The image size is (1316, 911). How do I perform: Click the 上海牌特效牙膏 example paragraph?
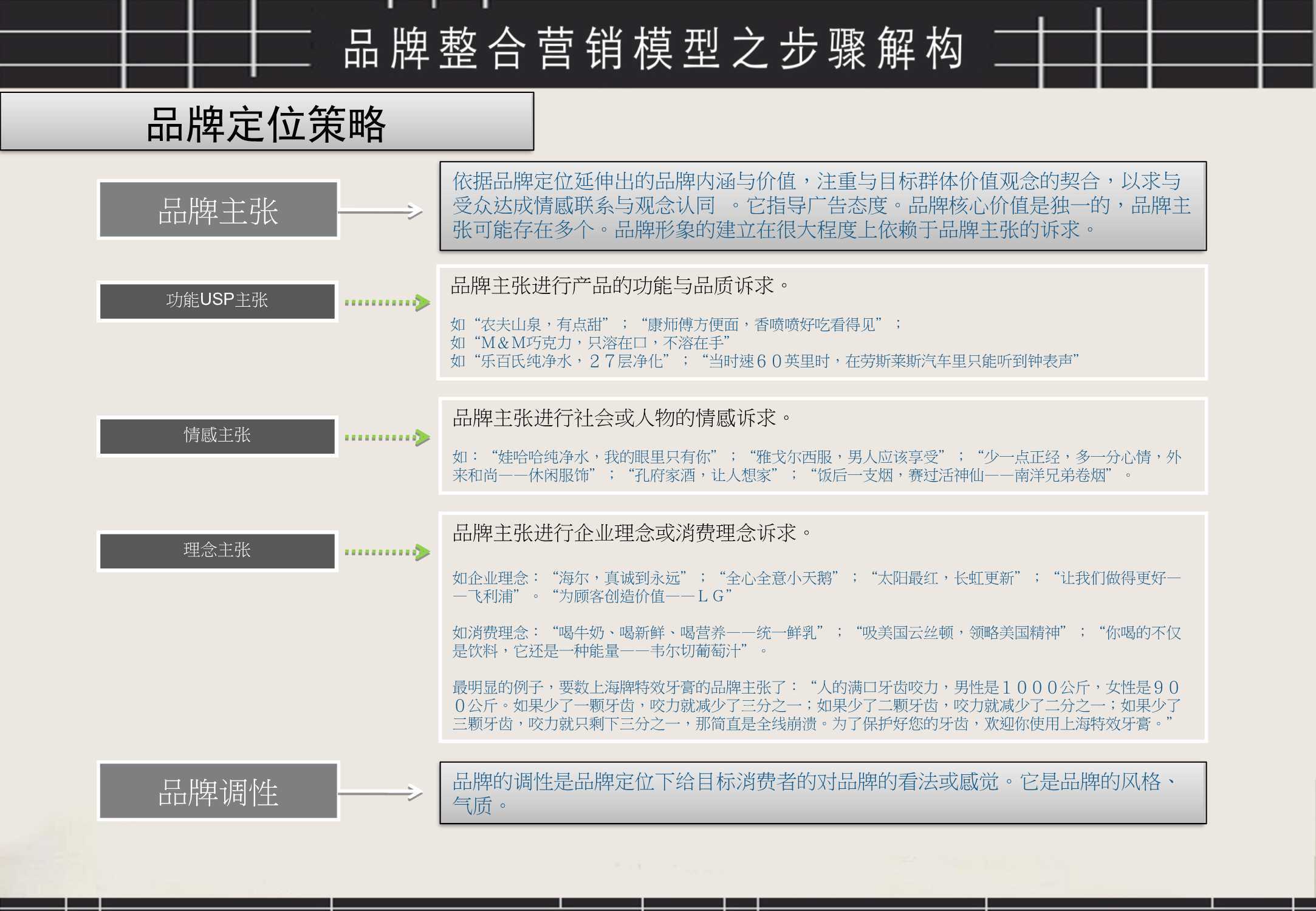click(817, 705)
